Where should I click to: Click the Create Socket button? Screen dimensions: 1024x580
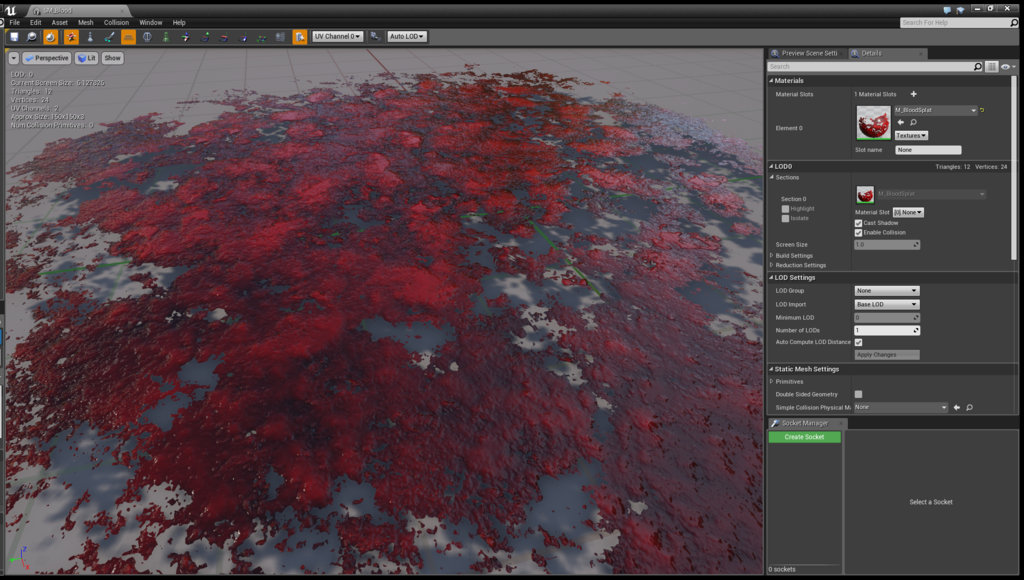(805, 437)
